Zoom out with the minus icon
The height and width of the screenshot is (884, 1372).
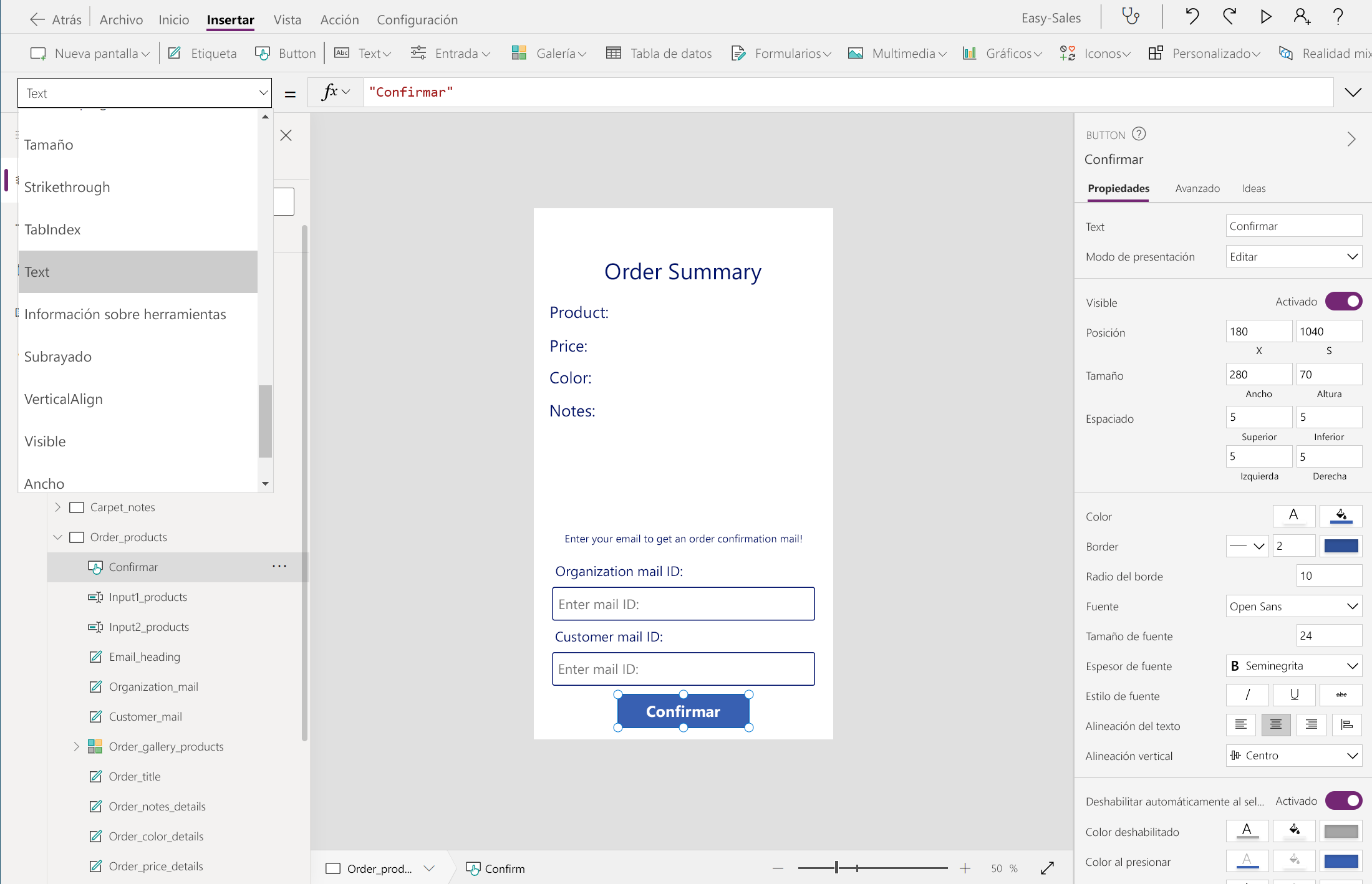[778, 868]
